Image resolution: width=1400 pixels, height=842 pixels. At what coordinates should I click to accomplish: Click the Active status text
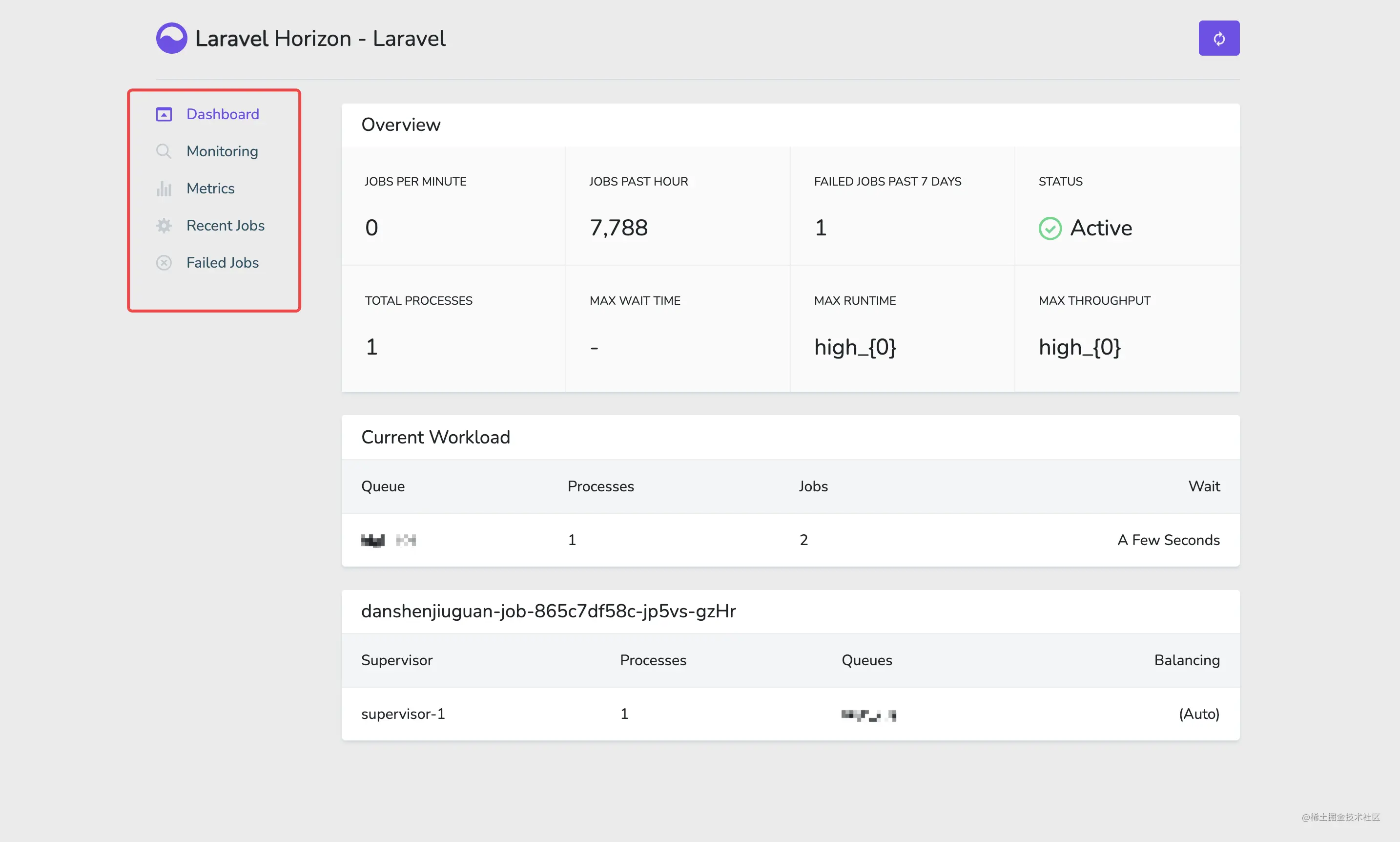1101,228
